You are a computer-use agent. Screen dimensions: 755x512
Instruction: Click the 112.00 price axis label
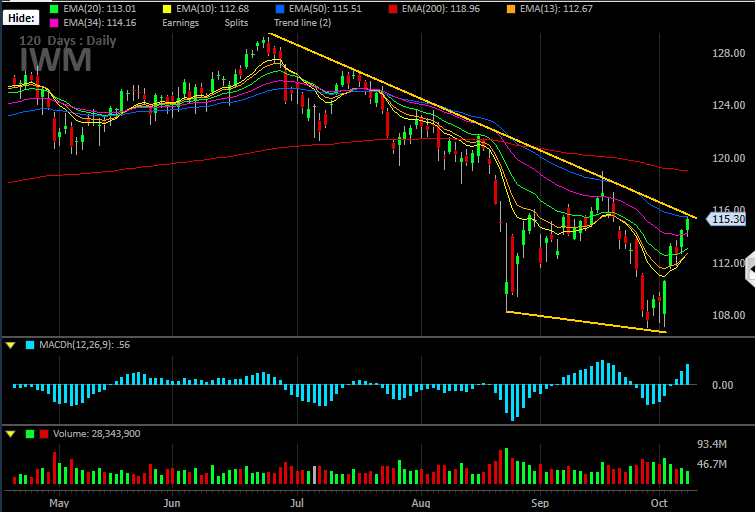729,263
